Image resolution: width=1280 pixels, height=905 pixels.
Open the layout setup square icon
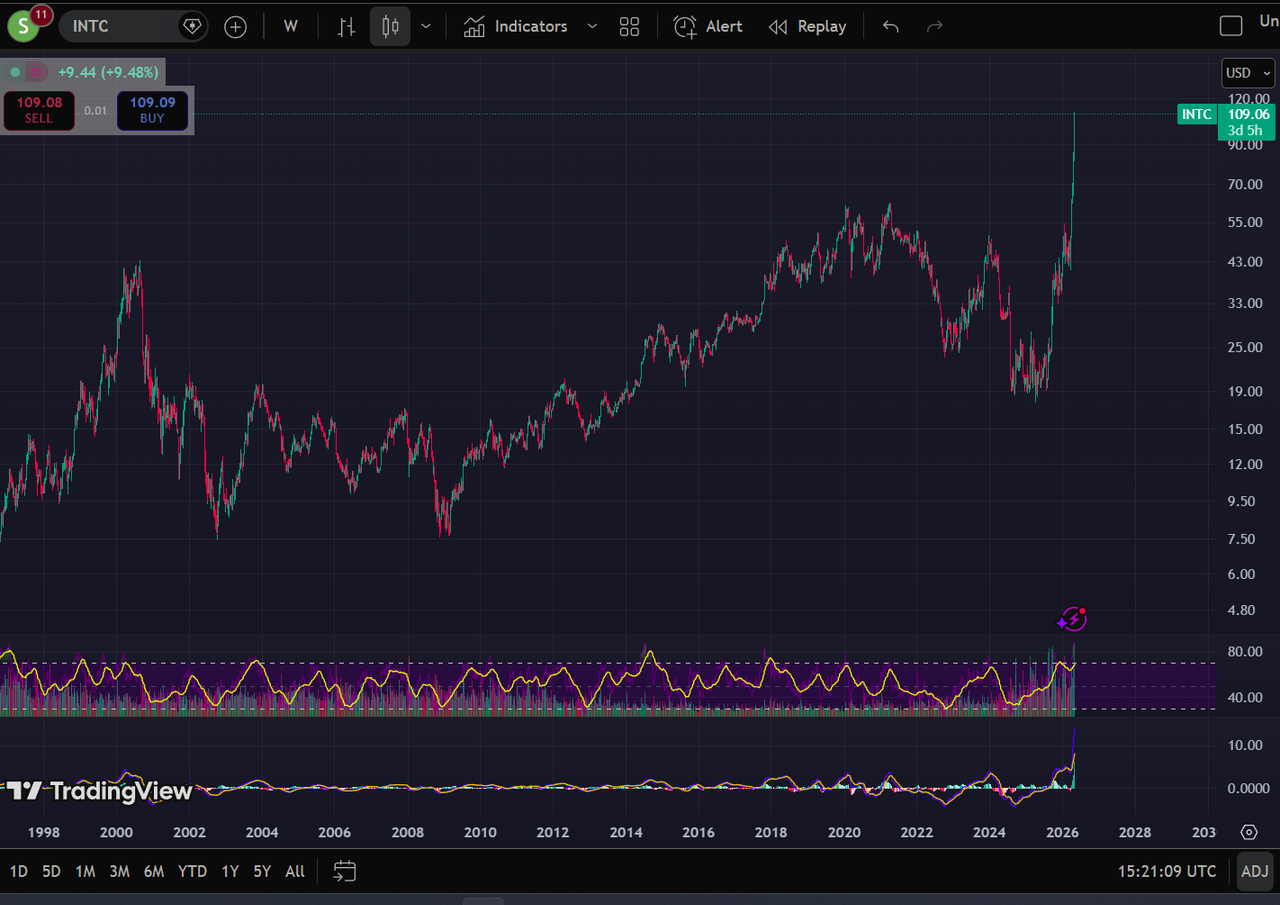(1231, 26)
